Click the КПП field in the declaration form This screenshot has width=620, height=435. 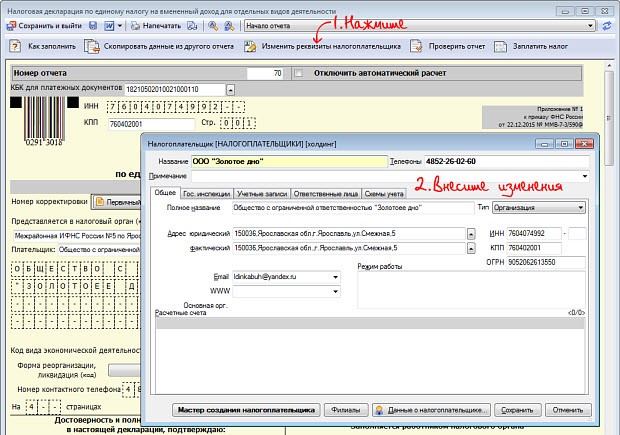pyautogui.click(x=151, y=124)
